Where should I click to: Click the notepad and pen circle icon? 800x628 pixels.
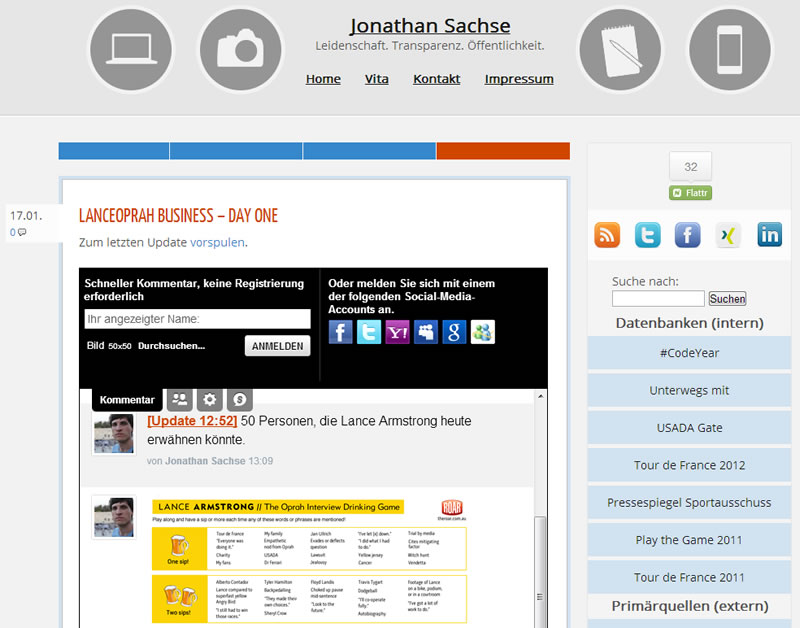[x=620, y=49]
